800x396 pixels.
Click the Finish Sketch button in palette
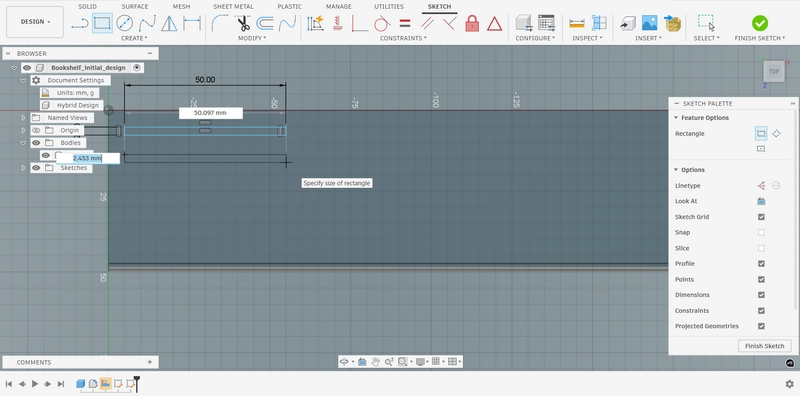(x=764, y=346)
